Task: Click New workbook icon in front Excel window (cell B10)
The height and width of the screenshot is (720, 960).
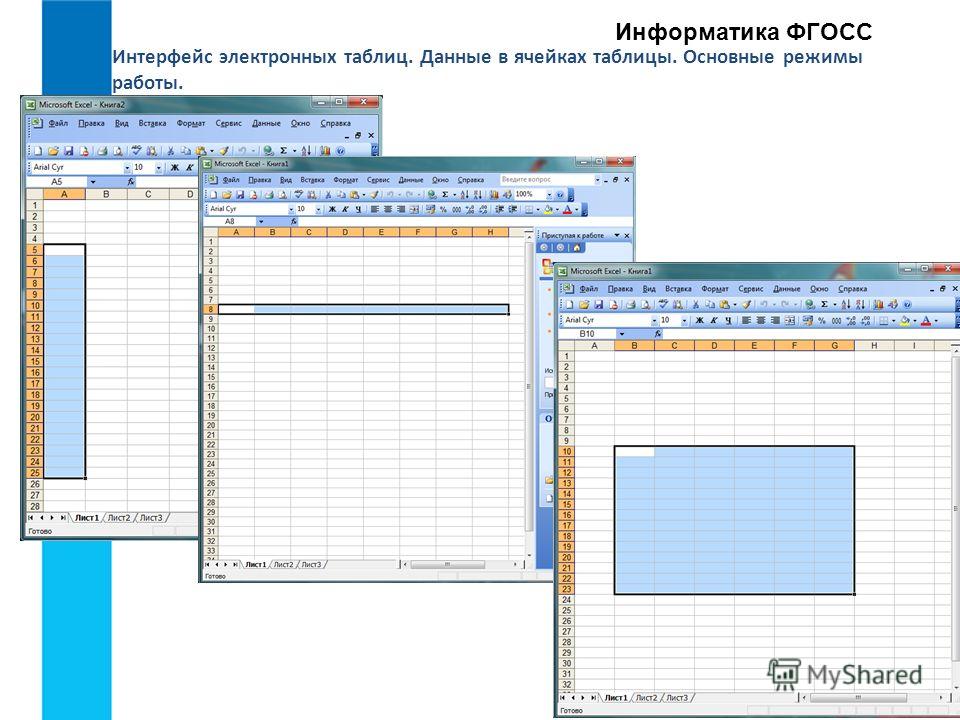Action: coord(569,304)
